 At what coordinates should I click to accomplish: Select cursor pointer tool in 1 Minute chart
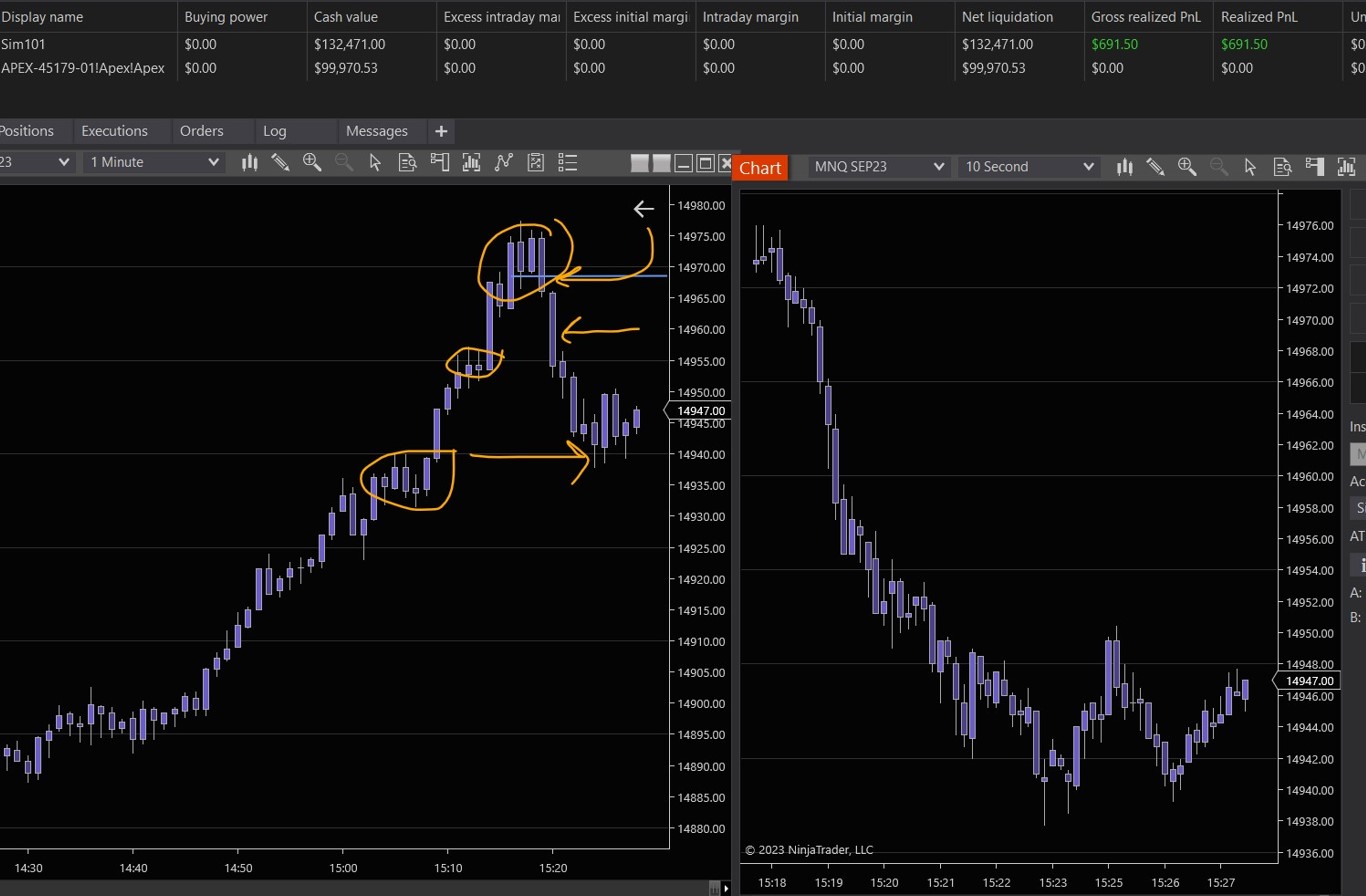375,162
